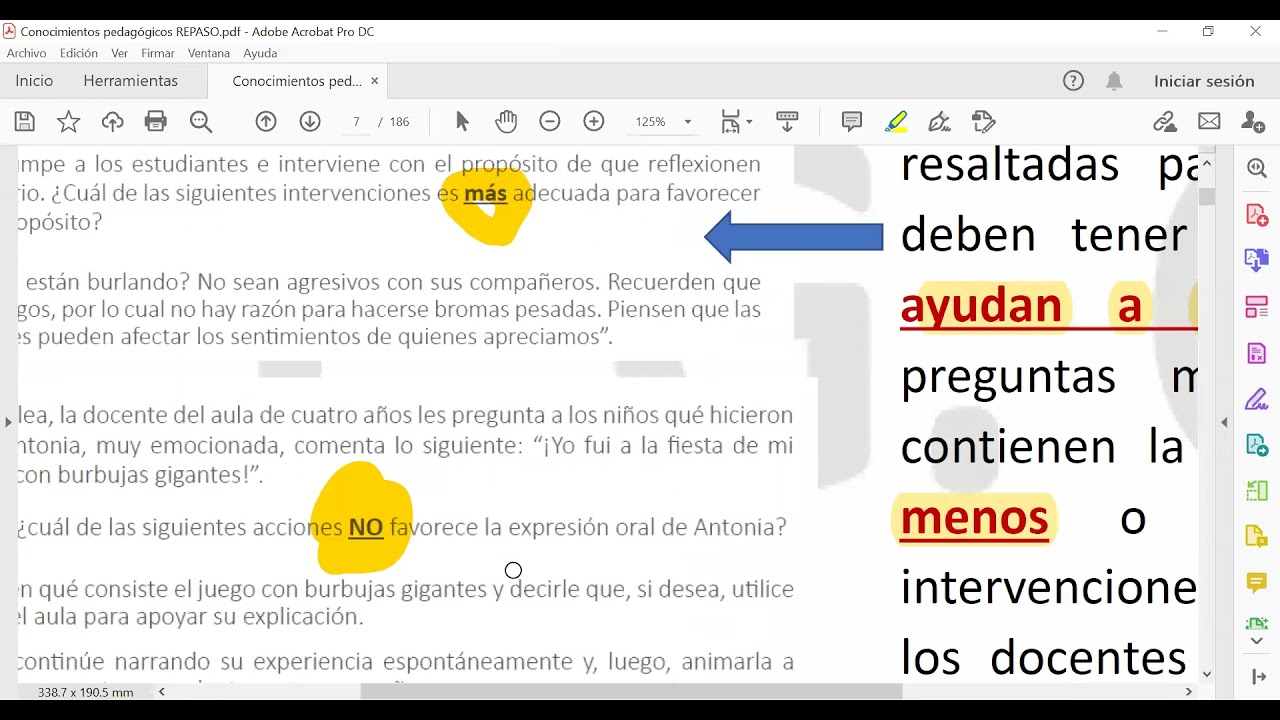1280x720 pixels.
Task: Select the Conocimientos ped... document tab
Action: [297, 81]
